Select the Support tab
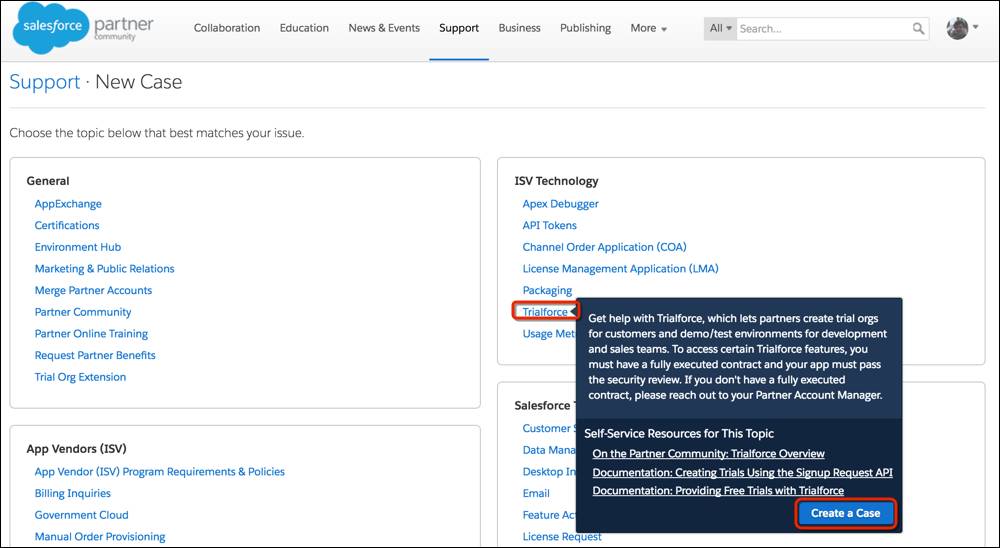Image resolution: width=1000 pixels, height=548 pixels. [x=459, y=28]
